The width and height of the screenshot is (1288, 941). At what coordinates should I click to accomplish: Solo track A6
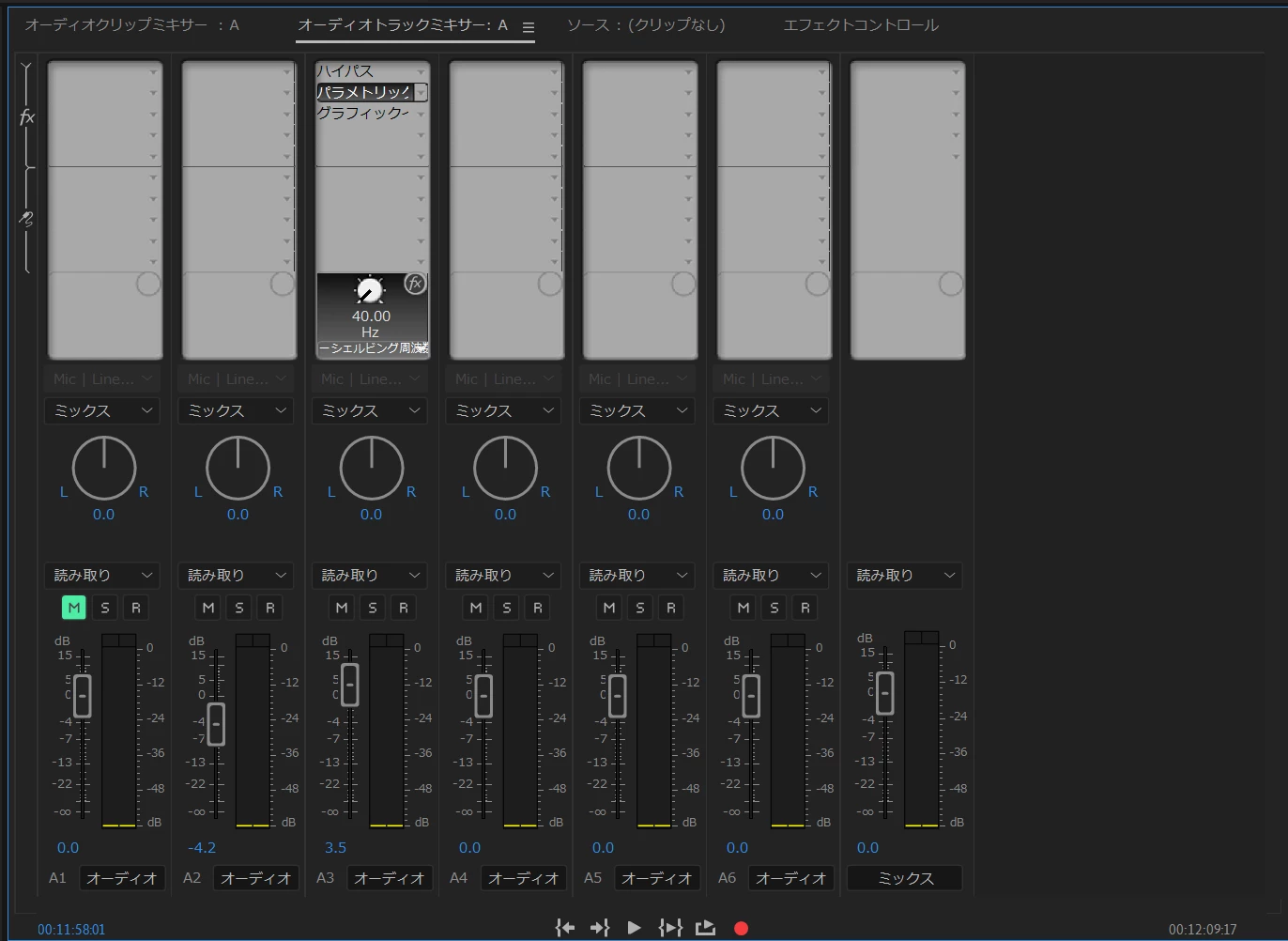point(774,608)
